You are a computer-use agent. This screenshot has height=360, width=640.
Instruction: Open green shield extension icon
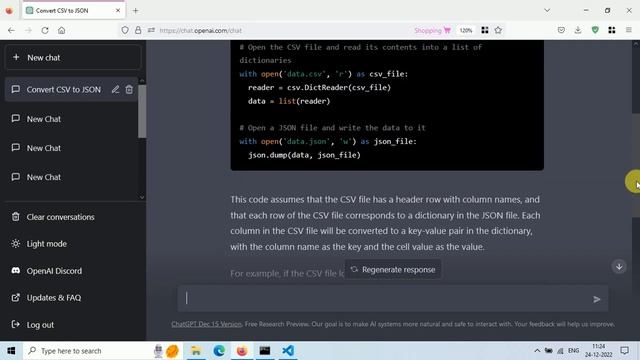tap(595, 30)
